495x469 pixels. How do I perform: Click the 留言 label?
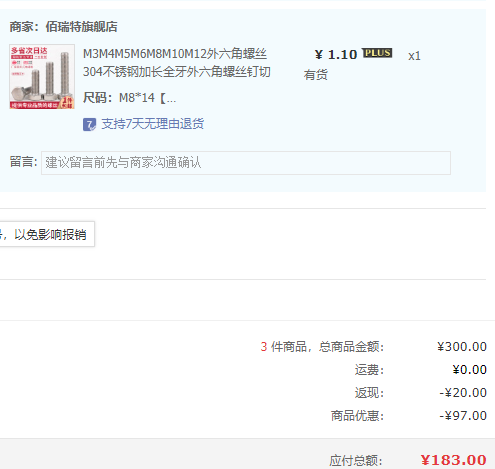pyautogui.click(x=23, y=162)
